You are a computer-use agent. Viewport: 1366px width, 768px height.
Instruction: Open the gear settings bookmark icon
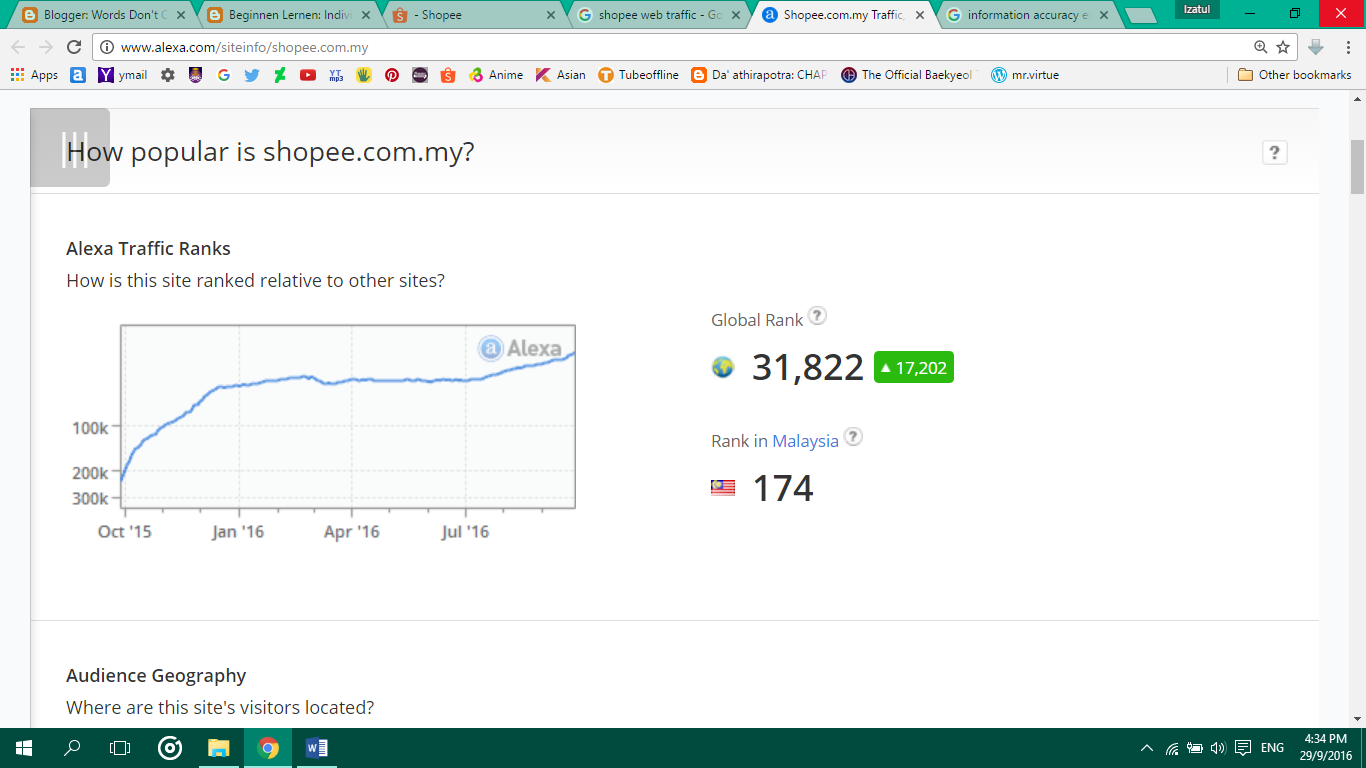pos(167,75)
